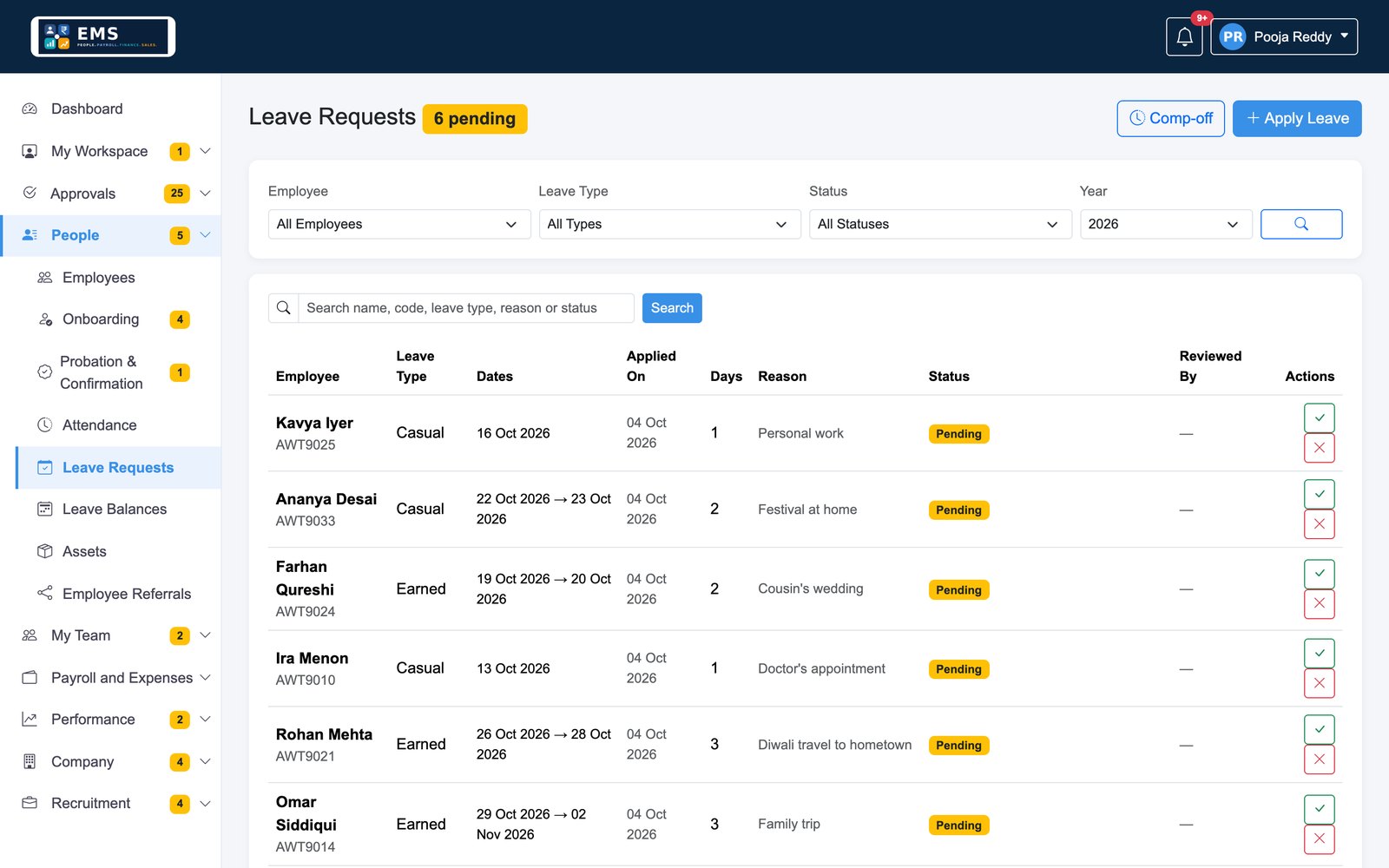The width and height of the screenshot is (1389, 868).
Task: Open the Status filter dropdown
Action: (940, 224)
